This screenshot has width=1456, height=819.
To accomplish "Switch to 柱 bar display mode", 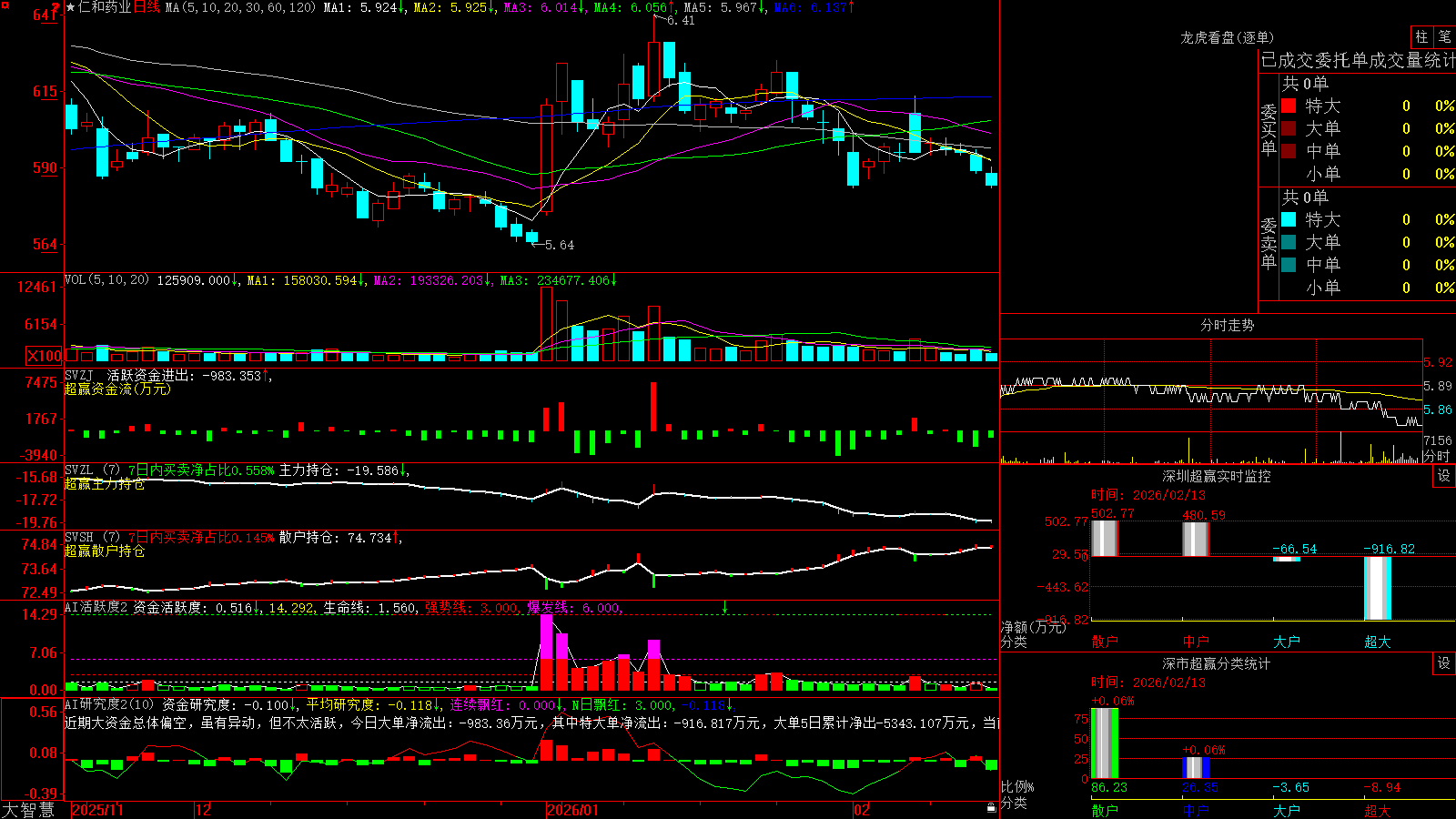I will coord(1421,36).
